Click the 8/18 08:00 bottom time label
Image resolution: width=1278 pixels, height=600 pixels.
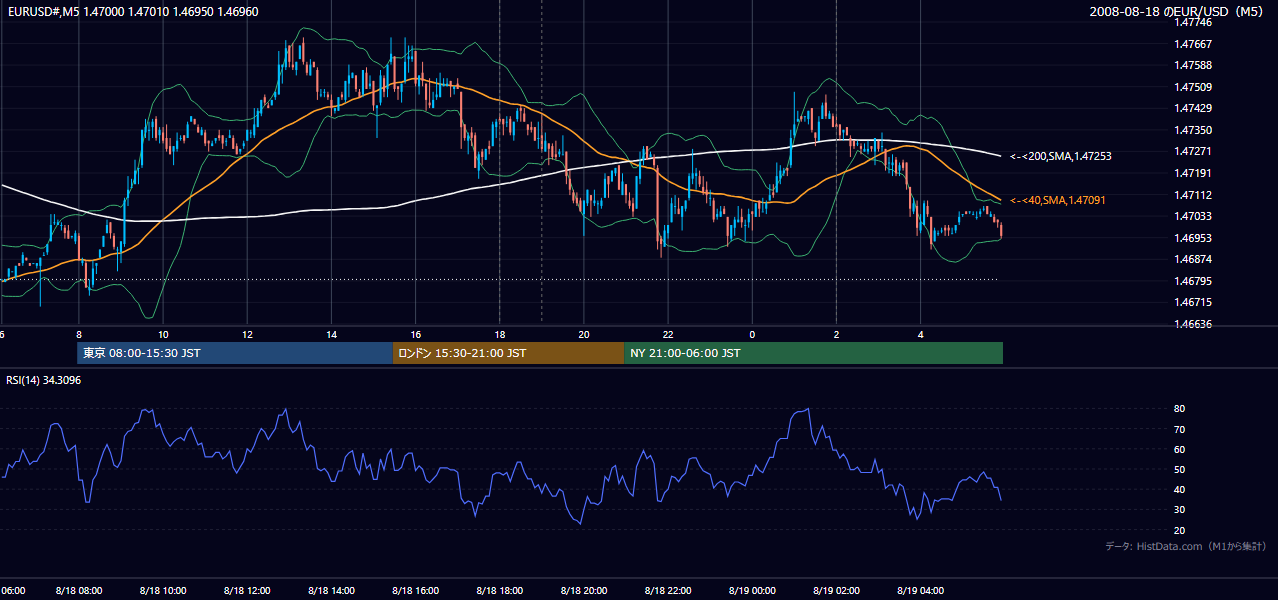coord(78,591)
